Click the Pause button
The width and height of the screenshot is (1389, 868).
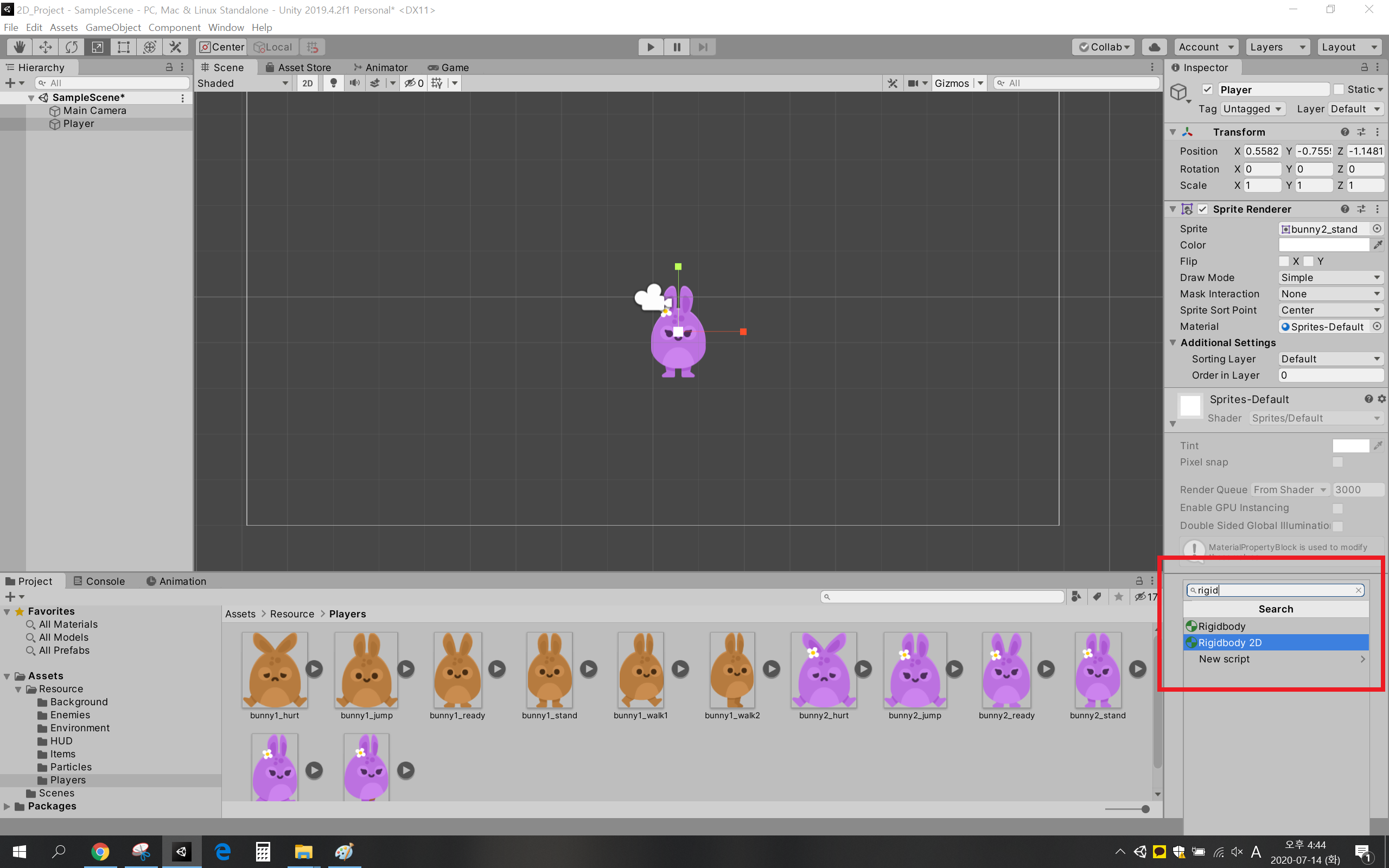pos(677,47)
